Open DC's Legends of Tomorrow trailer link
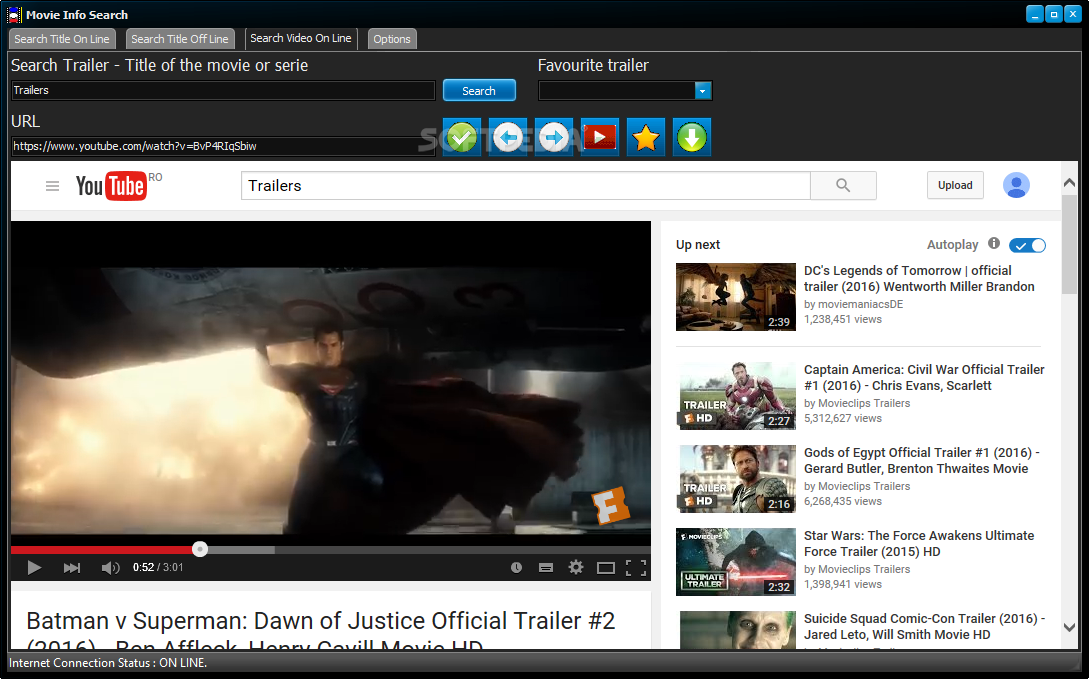This screenshot has width=1089, height=679. click(919, 278)
